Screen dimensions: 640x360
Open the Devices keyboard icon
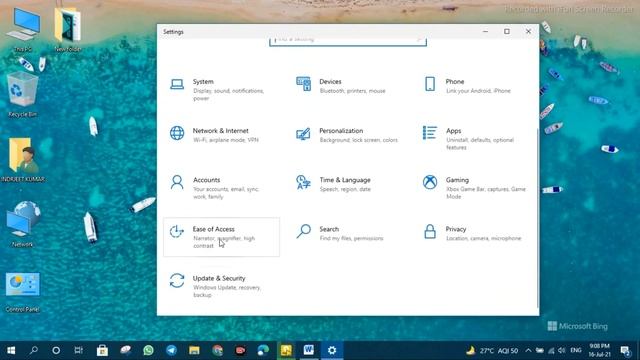click(x=303, y=84)
